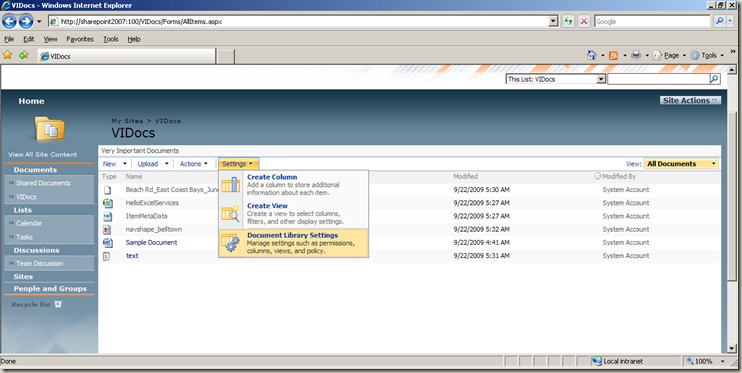Open the Favorites menu

(x=80, y=39)
